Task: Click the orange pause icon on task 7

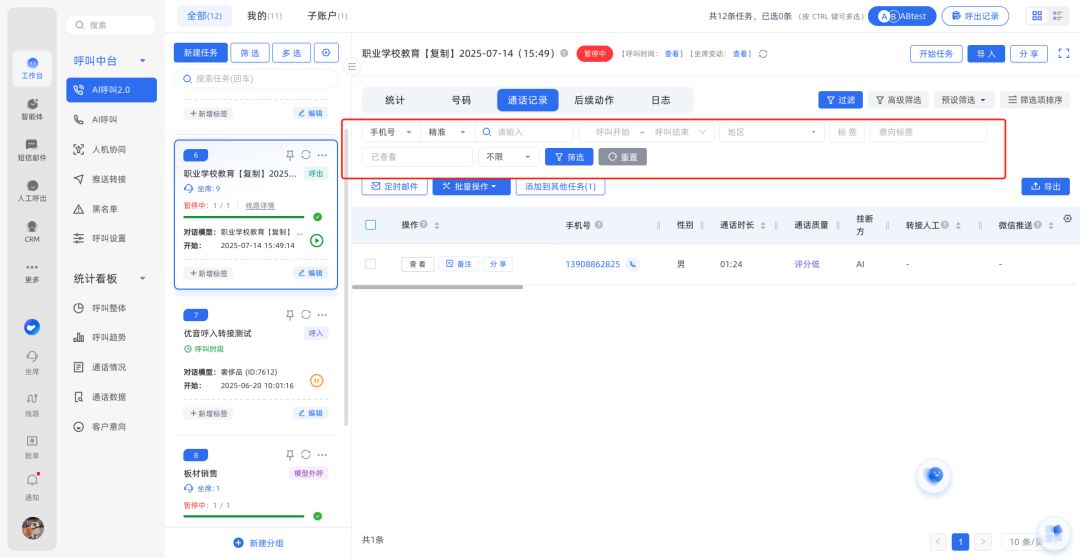Action: tap(317, 380)
